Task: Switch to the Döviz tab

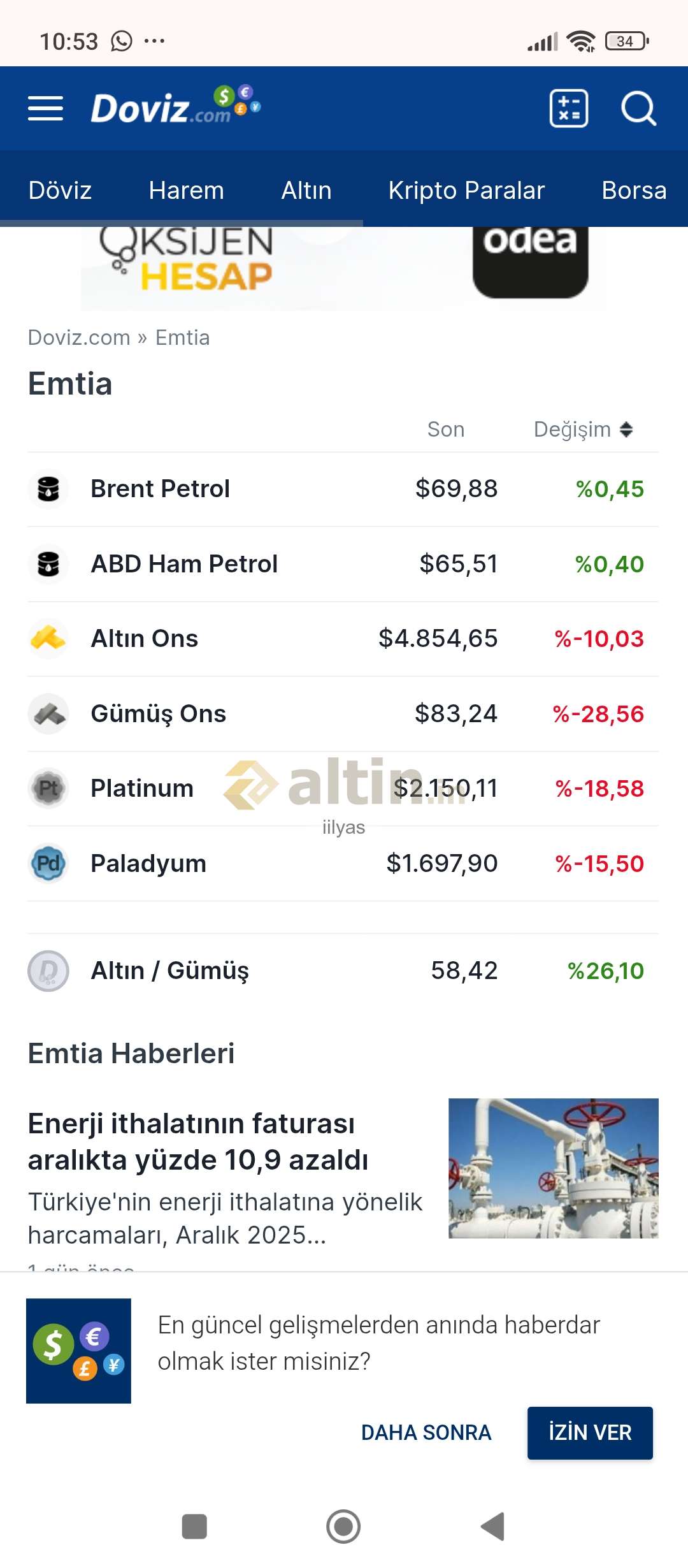Action: 60,190
